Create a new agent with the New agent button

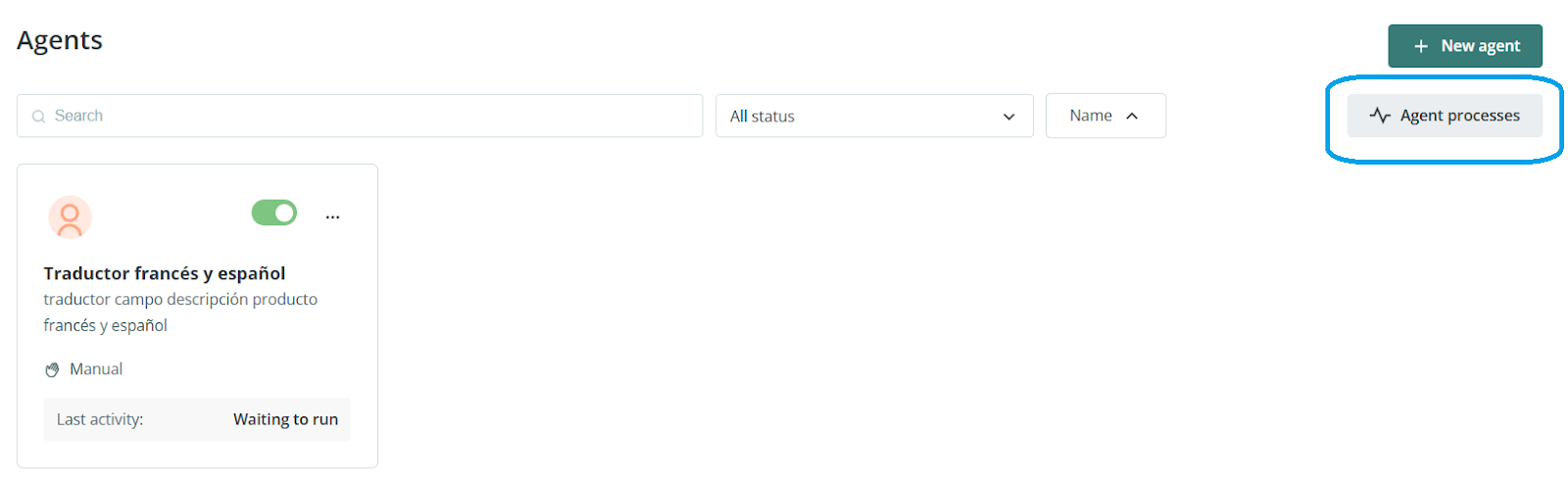(x=1464, y=46)
